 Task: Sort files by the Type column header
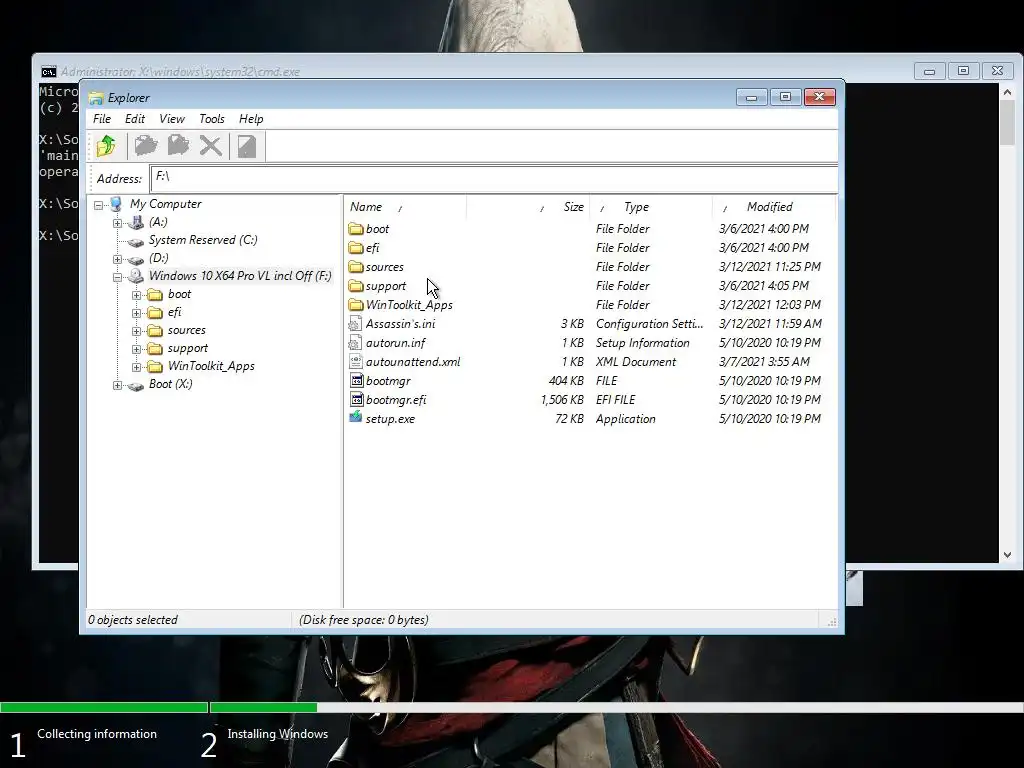point(650,207)
